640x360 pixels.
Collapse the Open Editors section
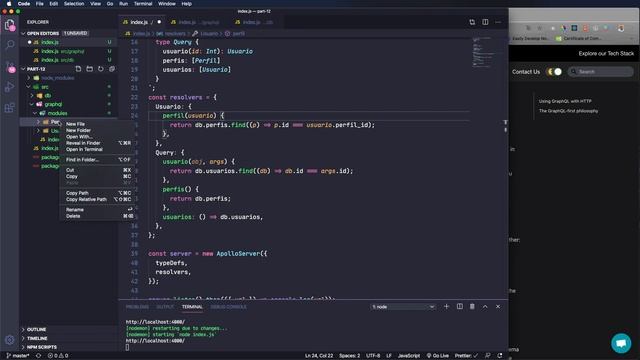(23, 33)
